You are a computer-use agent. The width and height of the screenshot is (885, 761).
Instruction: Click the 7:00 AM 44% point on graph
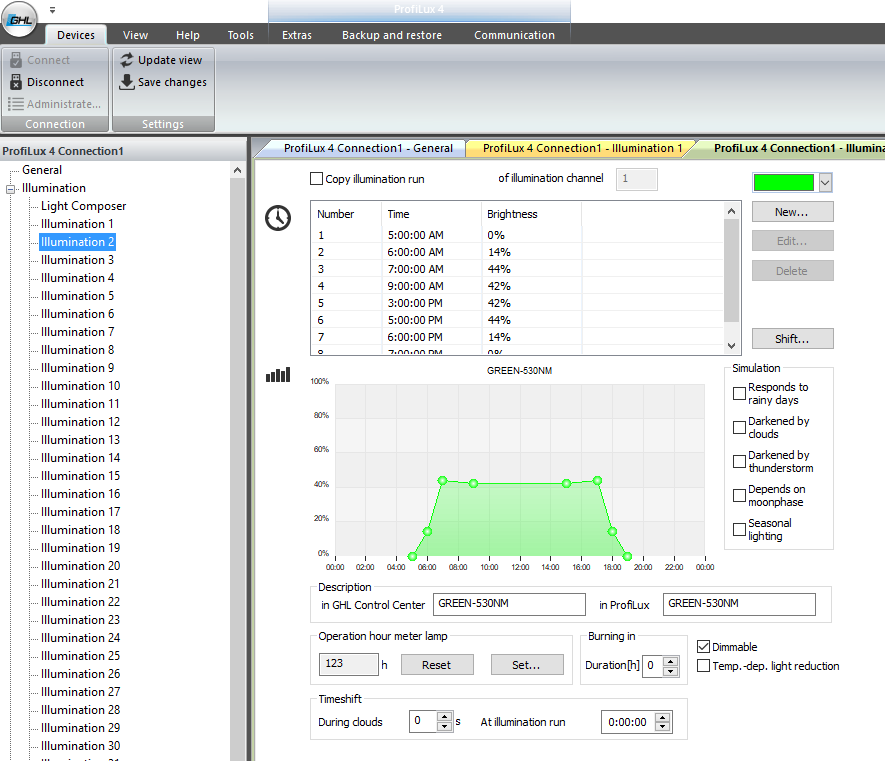(442, 480)
